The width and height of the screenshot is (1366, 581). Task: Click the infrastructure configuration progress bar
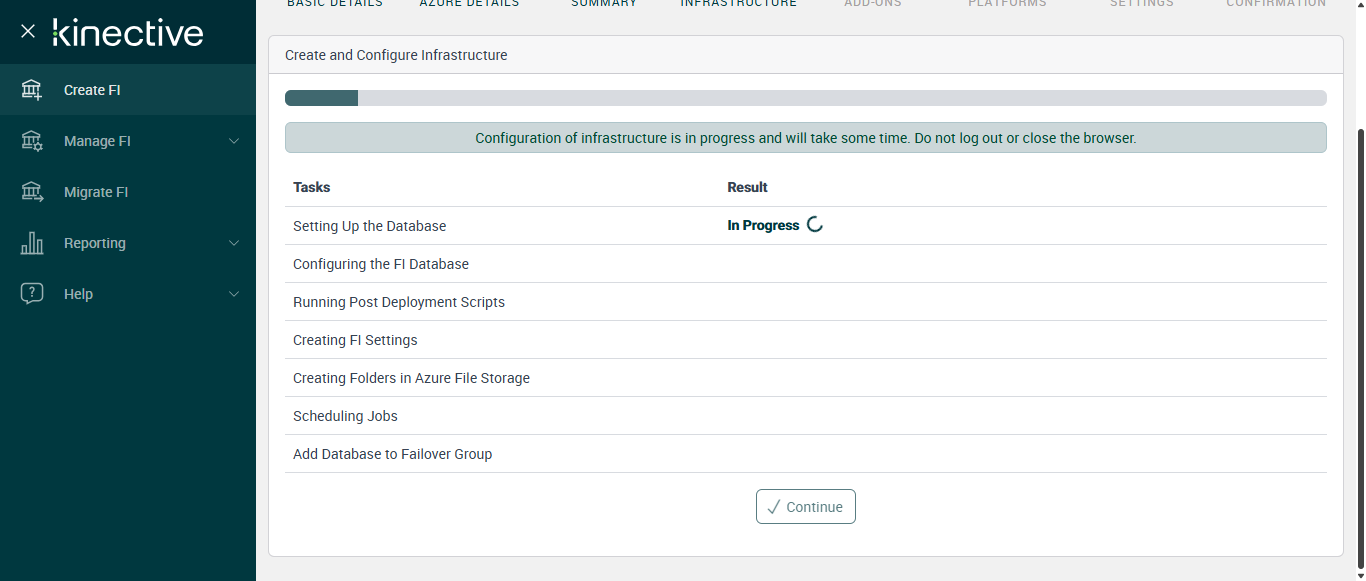click(x=805, y=98)
